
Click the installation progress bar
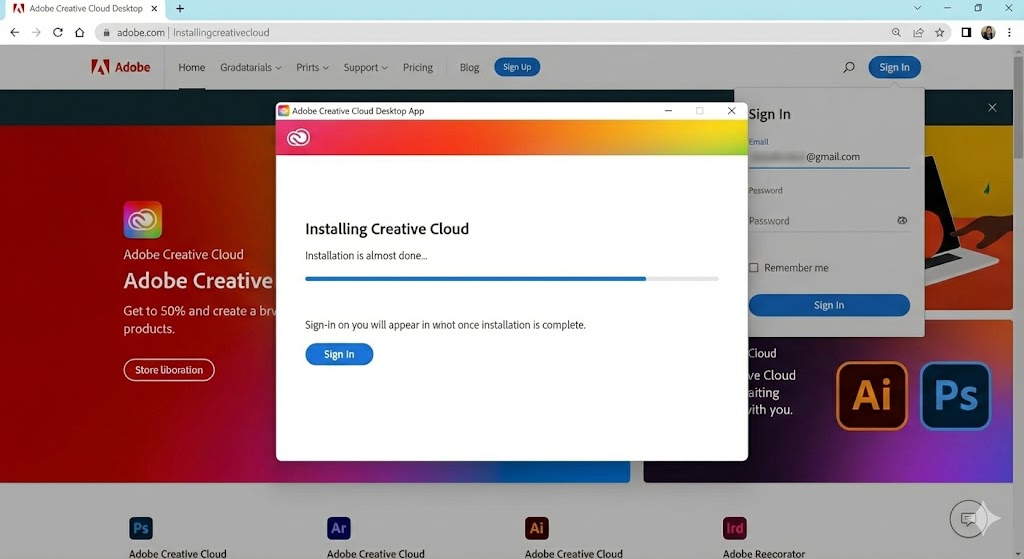pos(511,279)
